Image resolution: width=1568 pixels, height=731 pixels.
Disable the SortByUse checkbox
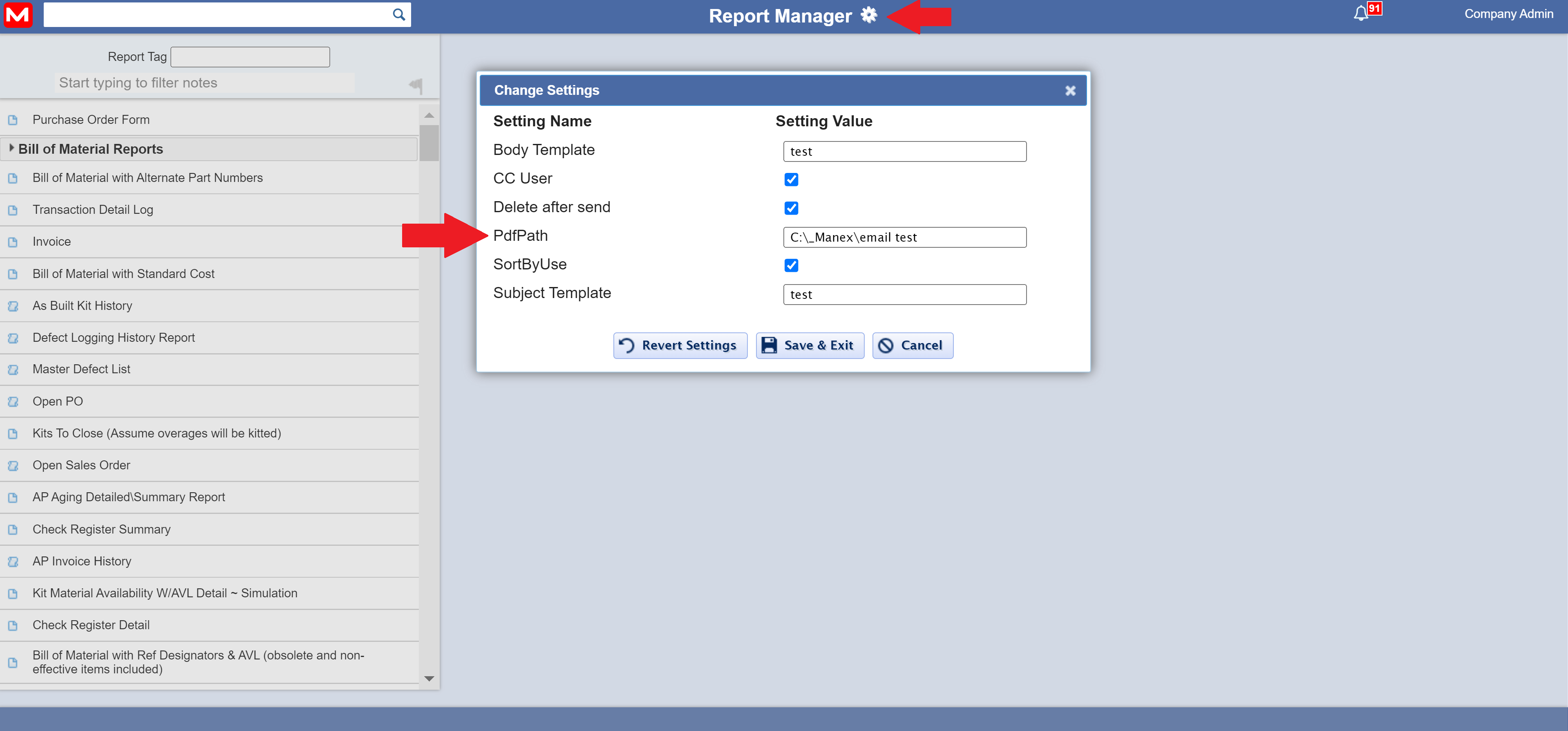click(791, 265)
